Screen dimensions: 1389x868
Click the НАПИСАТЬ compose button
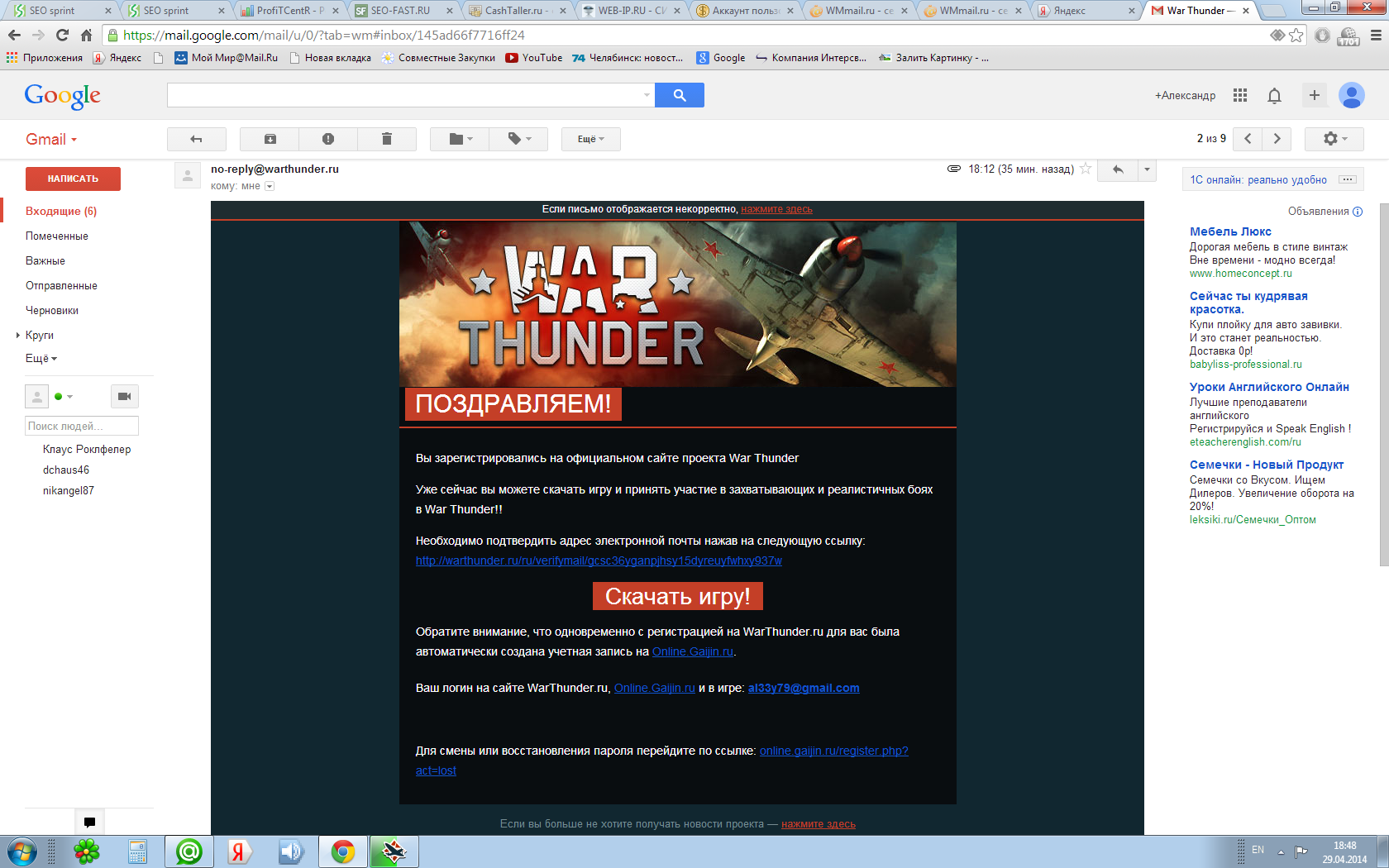tap(73, 179)
